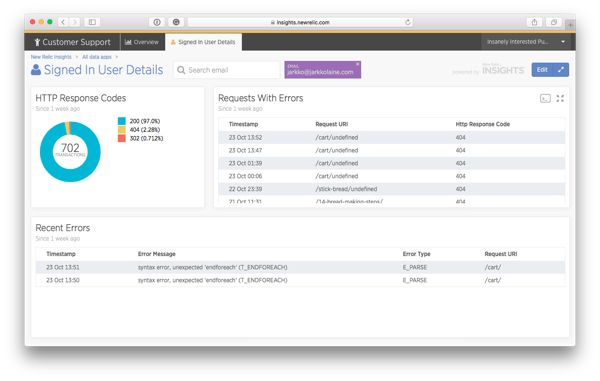600x381 pixels.
Task: Click the red 302 (0.712%) legend swatch
Action: [122, 138]
